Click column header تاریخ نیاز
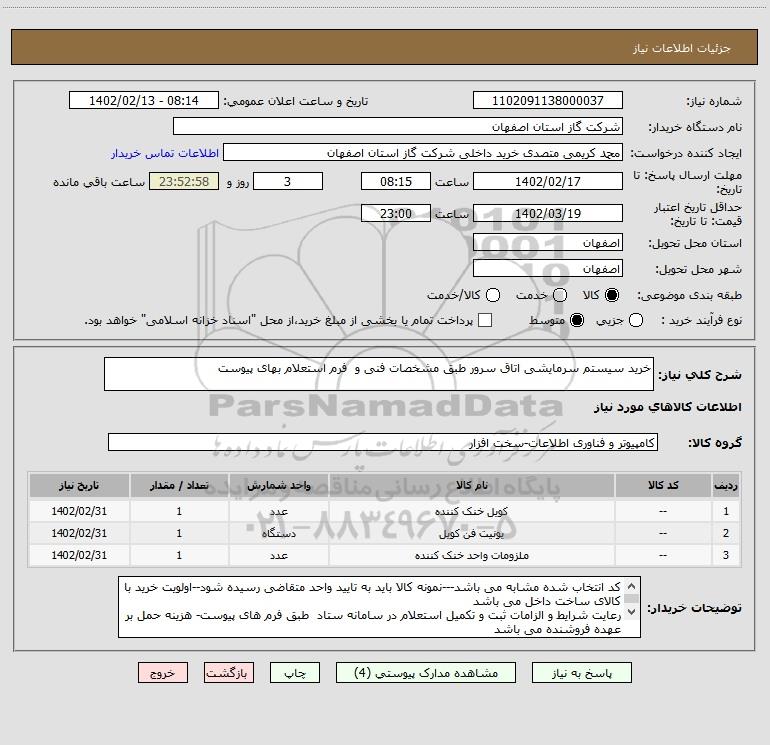The width and height of the screenshot is (770, 745). pos(79,485)
